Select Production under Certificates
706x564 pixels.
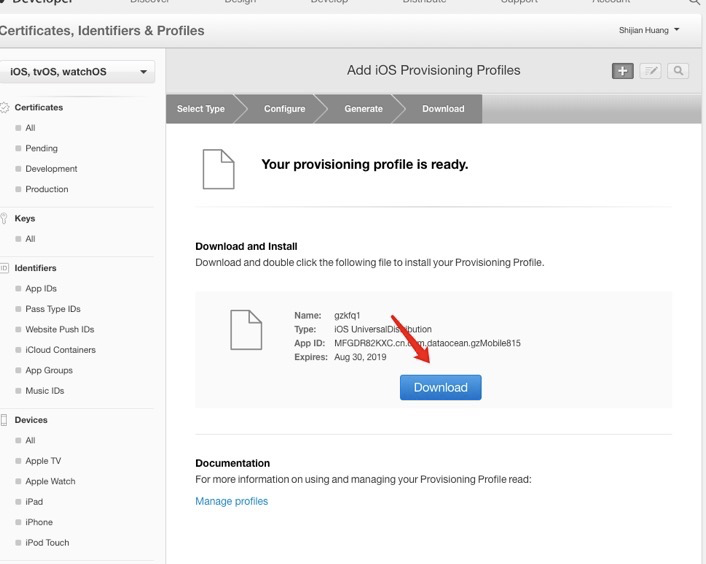tap(47, 189)
